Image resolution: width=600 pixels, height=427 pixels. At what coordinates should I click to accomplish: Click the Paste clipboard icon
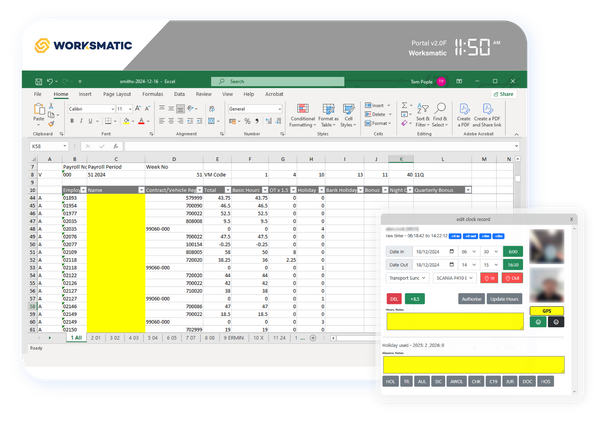(39, 109)
